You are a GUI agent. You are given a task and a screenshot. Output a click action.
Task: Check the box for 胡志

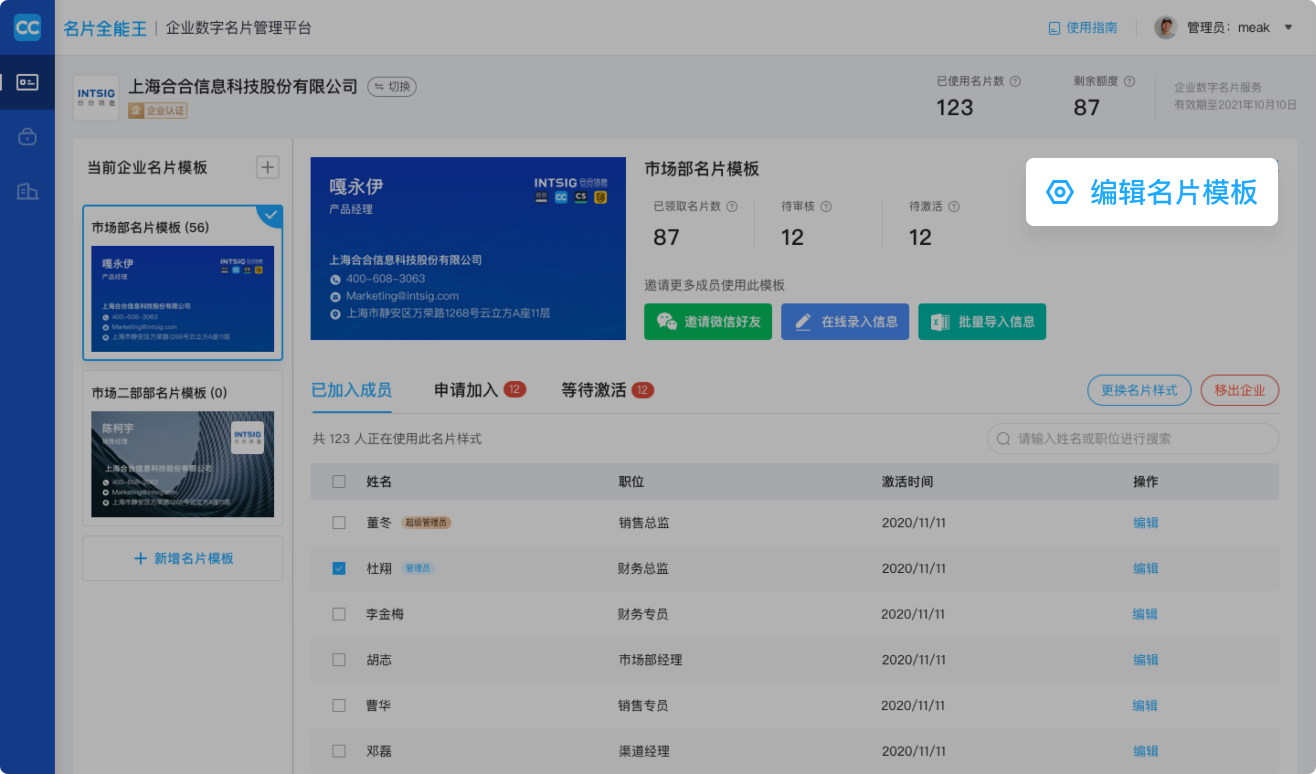point(339,660)
